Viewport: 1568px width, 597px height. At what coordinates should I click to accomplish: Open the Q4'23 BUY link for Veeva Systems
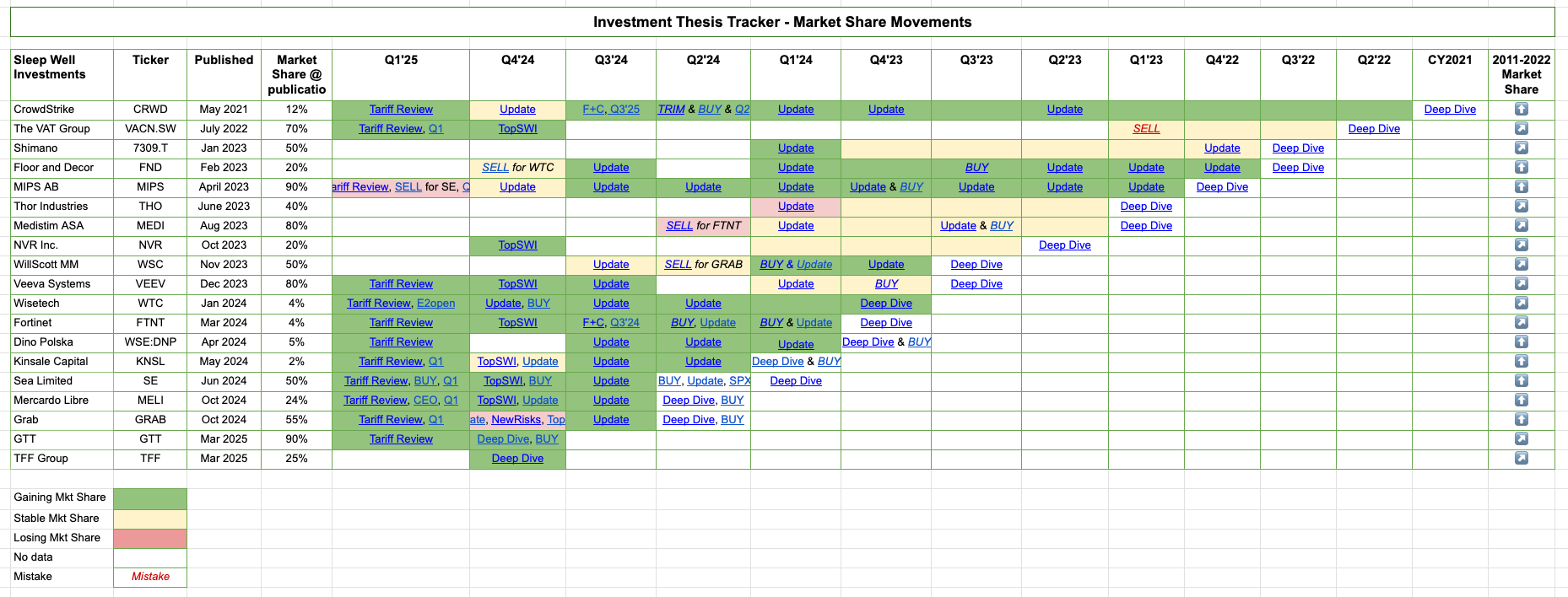(886, 283)
